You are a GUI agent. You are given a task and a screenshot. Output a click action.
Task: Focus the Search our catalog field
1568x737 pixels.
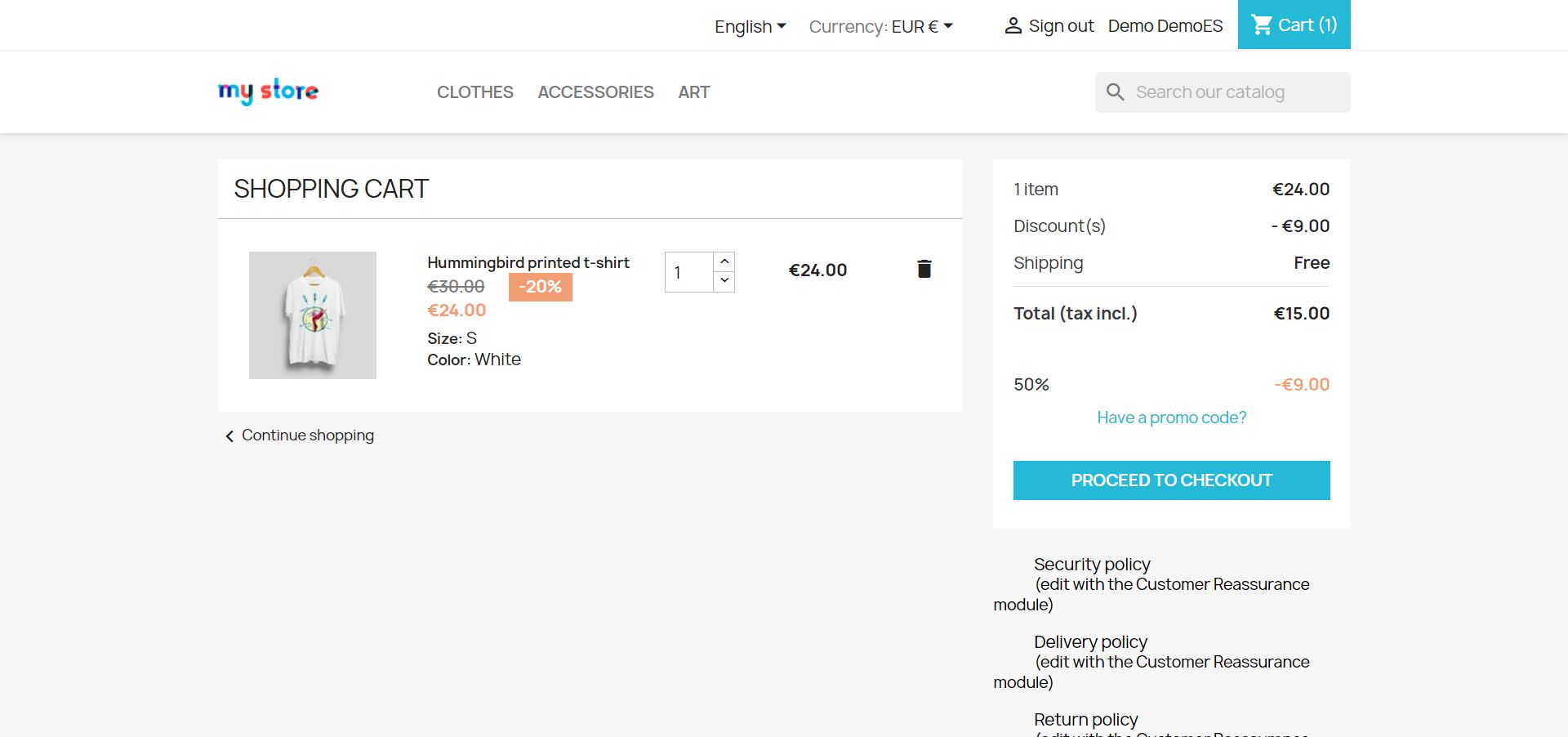(1233, 92)
